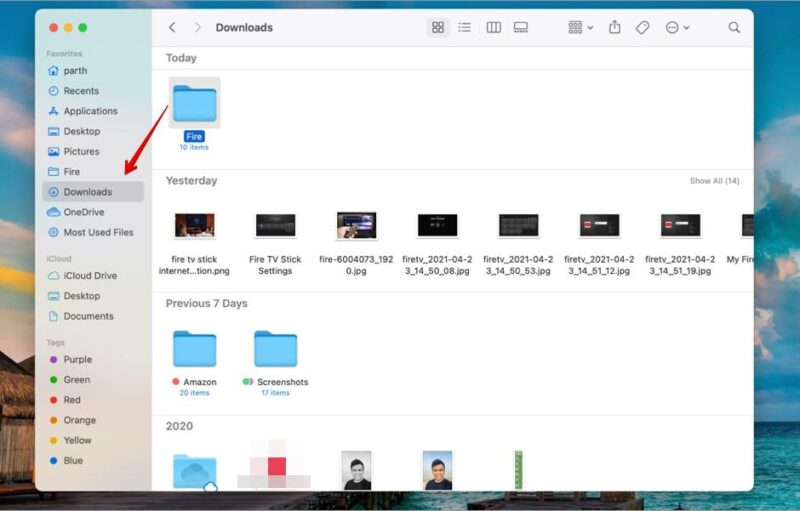Switch to gallery view in toolbar
800x511 pixels.
point(521,28)
